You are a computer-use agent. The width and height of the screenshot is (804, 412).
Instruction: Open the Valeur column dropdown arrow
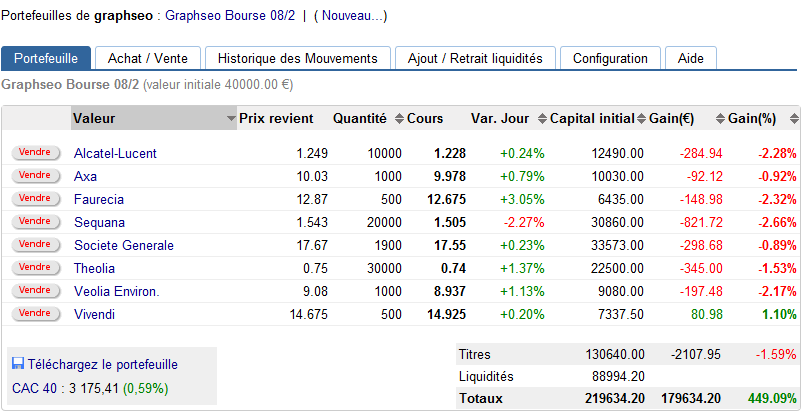231,119
